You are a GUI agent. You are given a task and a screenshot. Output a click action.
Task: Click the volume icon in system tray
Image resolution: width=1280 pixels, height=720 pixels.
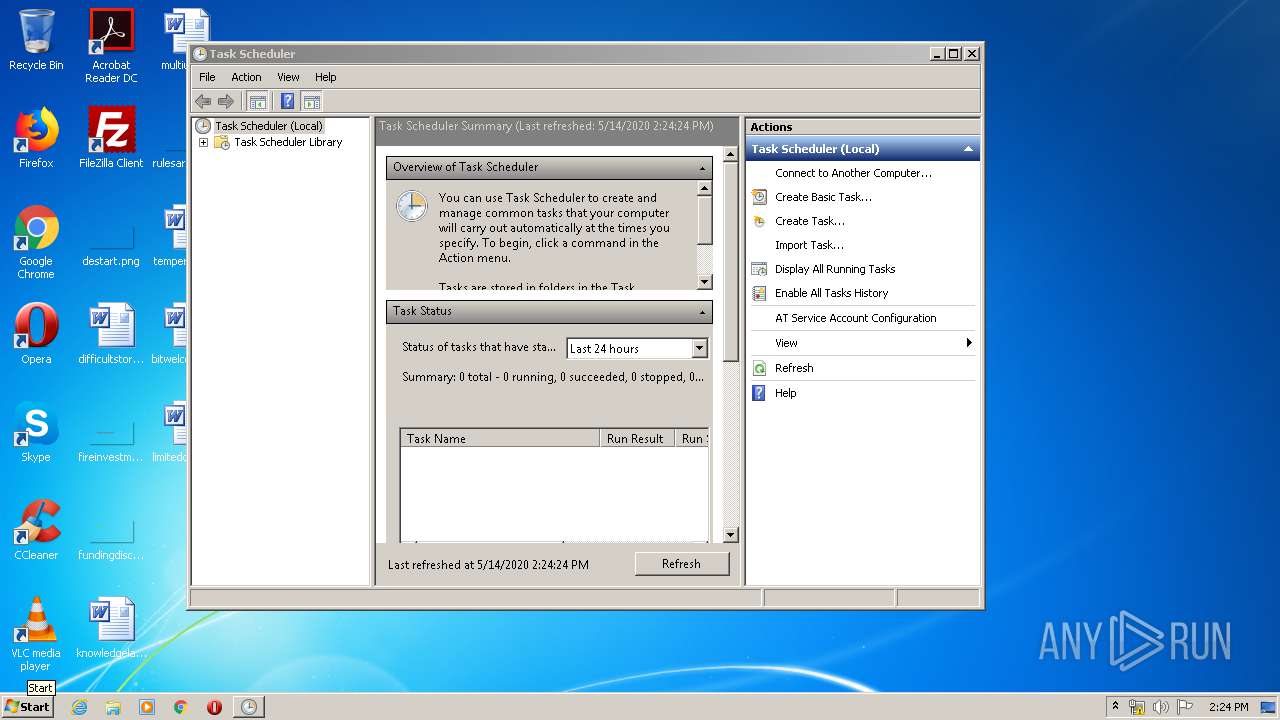1161,707
